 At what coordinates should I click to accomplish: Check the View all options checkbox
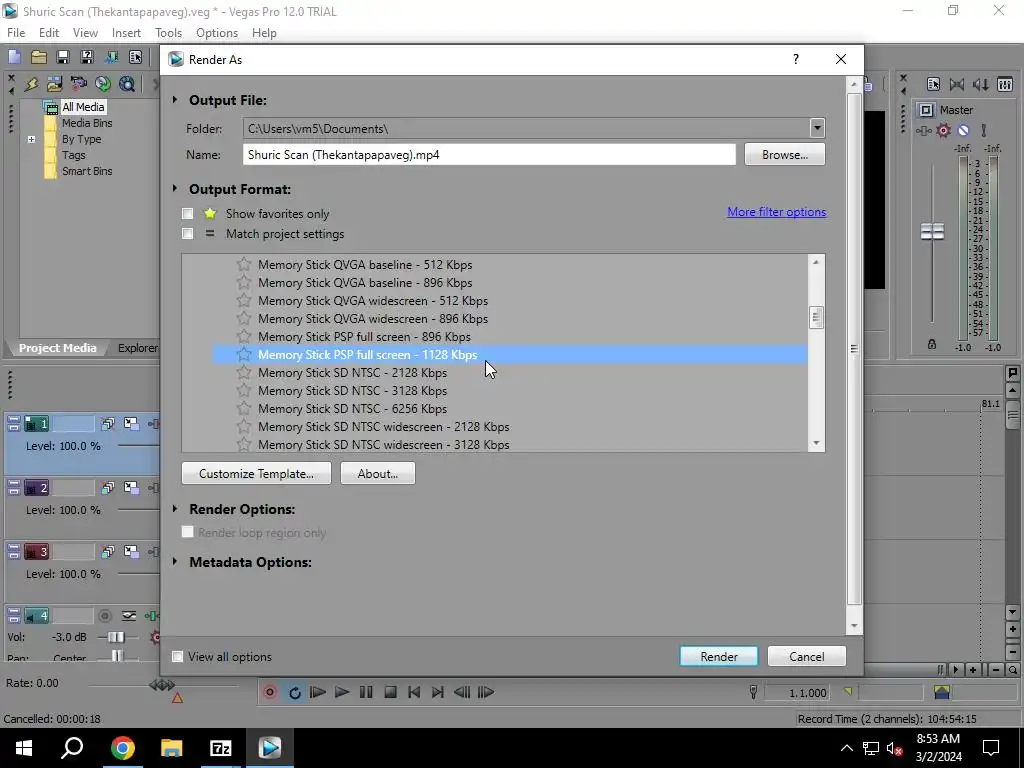[177, 656]
